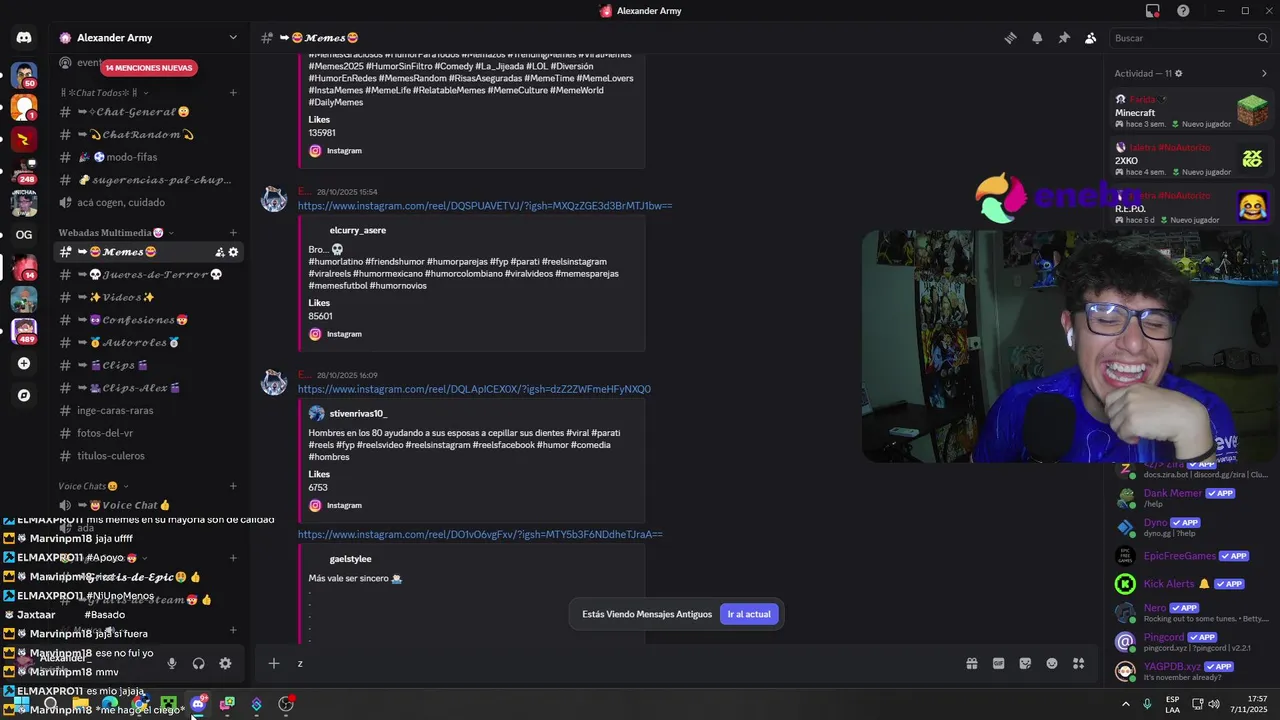Open server icon with 489 badge
The width and height of the screenshot is (1280, 720).
pyautogui.click(x=24, y=330)
